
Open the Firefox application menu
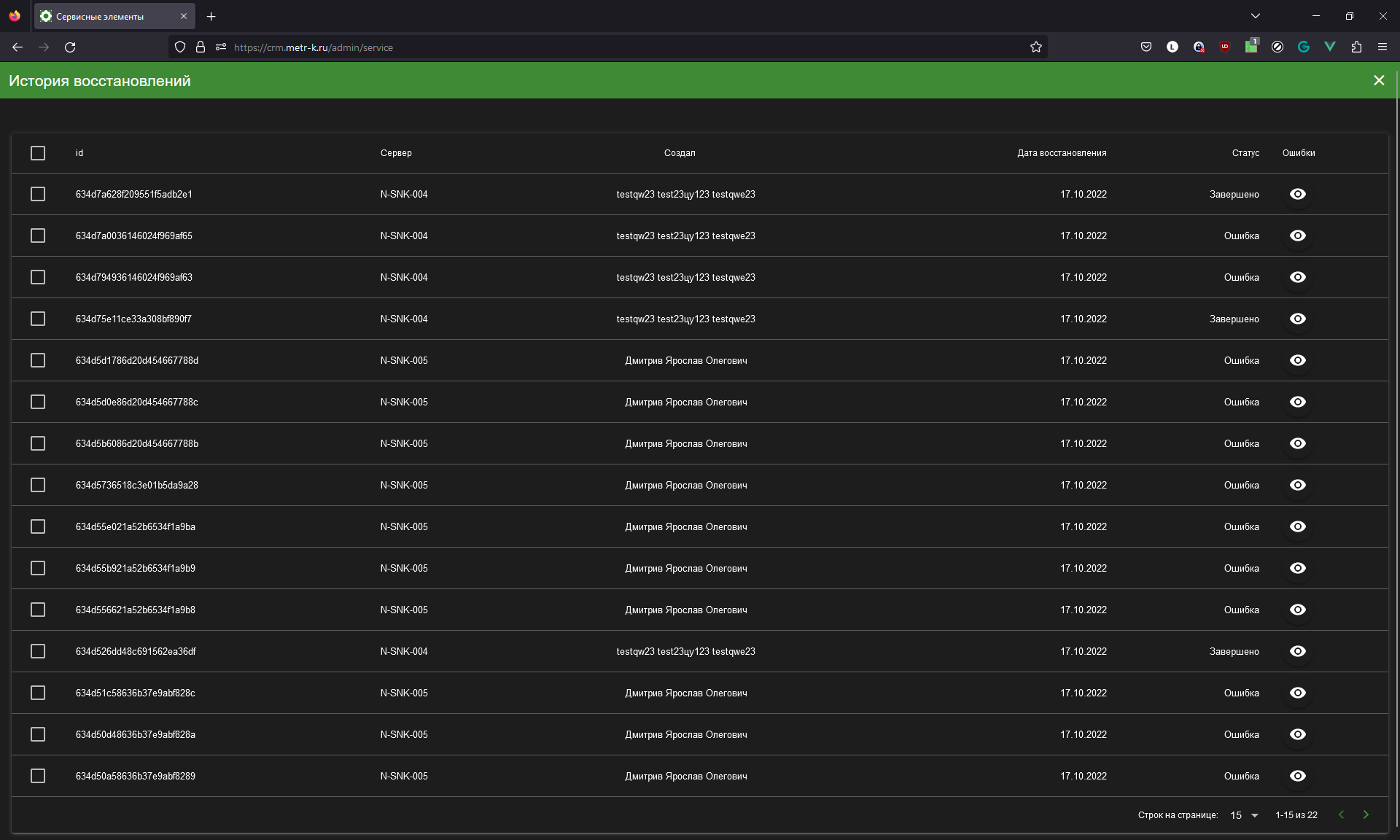tap(1382, 47)
